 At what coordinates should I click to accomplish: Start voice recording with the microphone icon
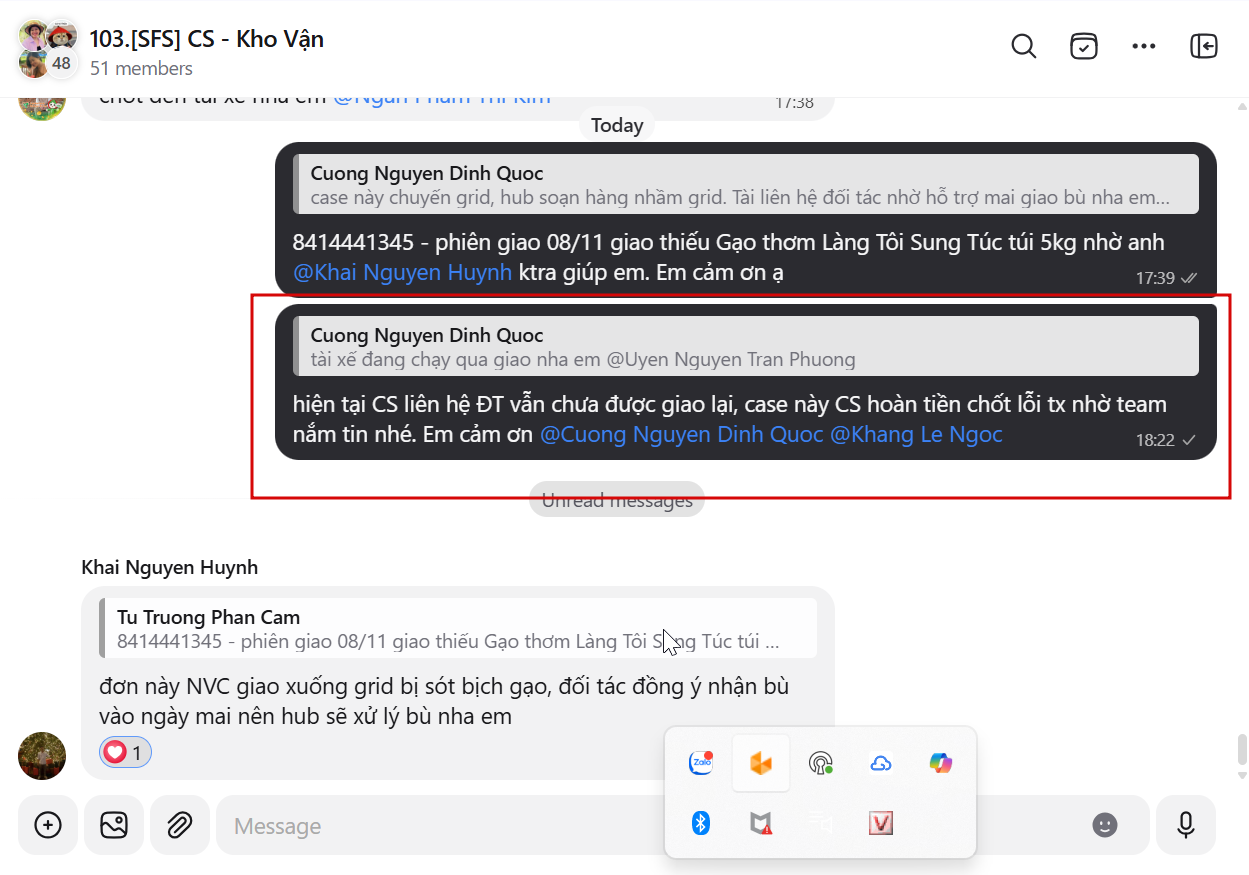click(x=1186, y=825)
